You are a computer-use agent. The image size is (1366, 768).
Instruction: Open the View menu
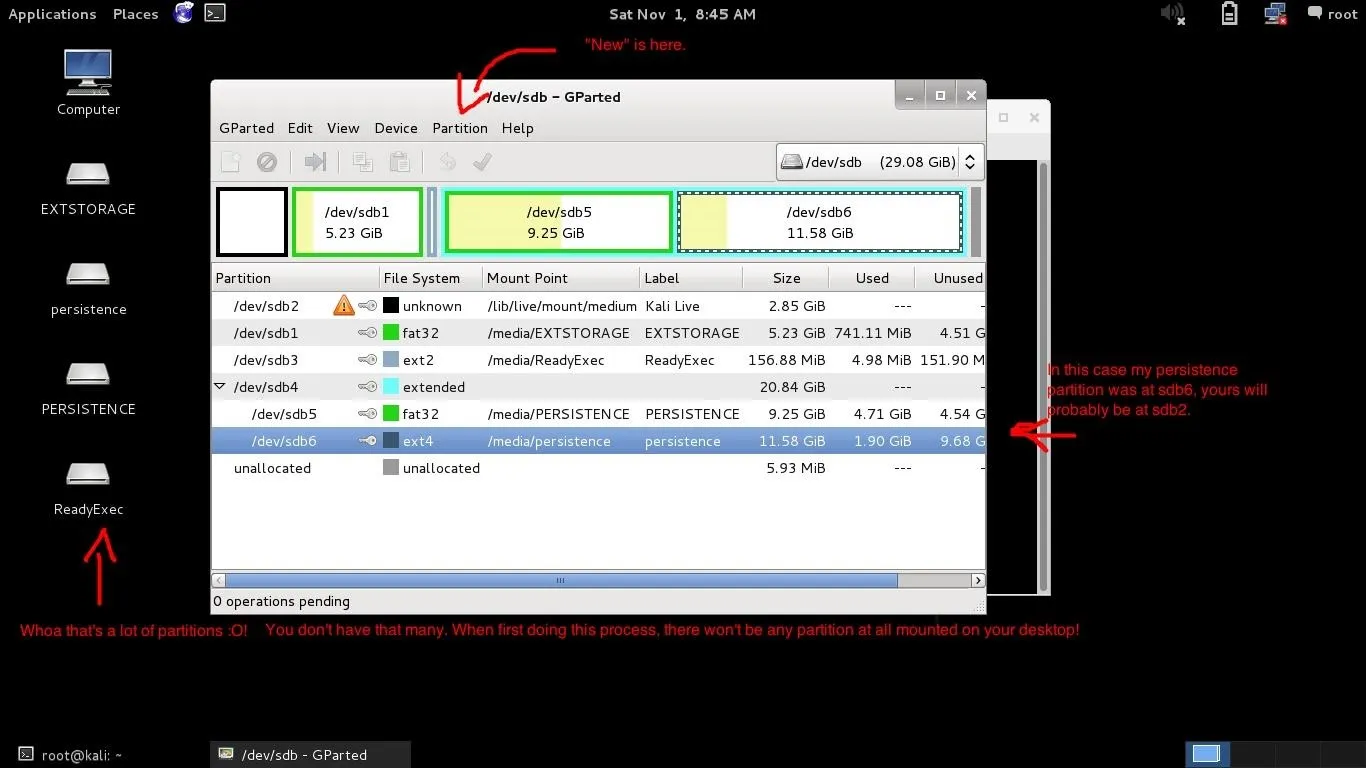tap(343, 128)
